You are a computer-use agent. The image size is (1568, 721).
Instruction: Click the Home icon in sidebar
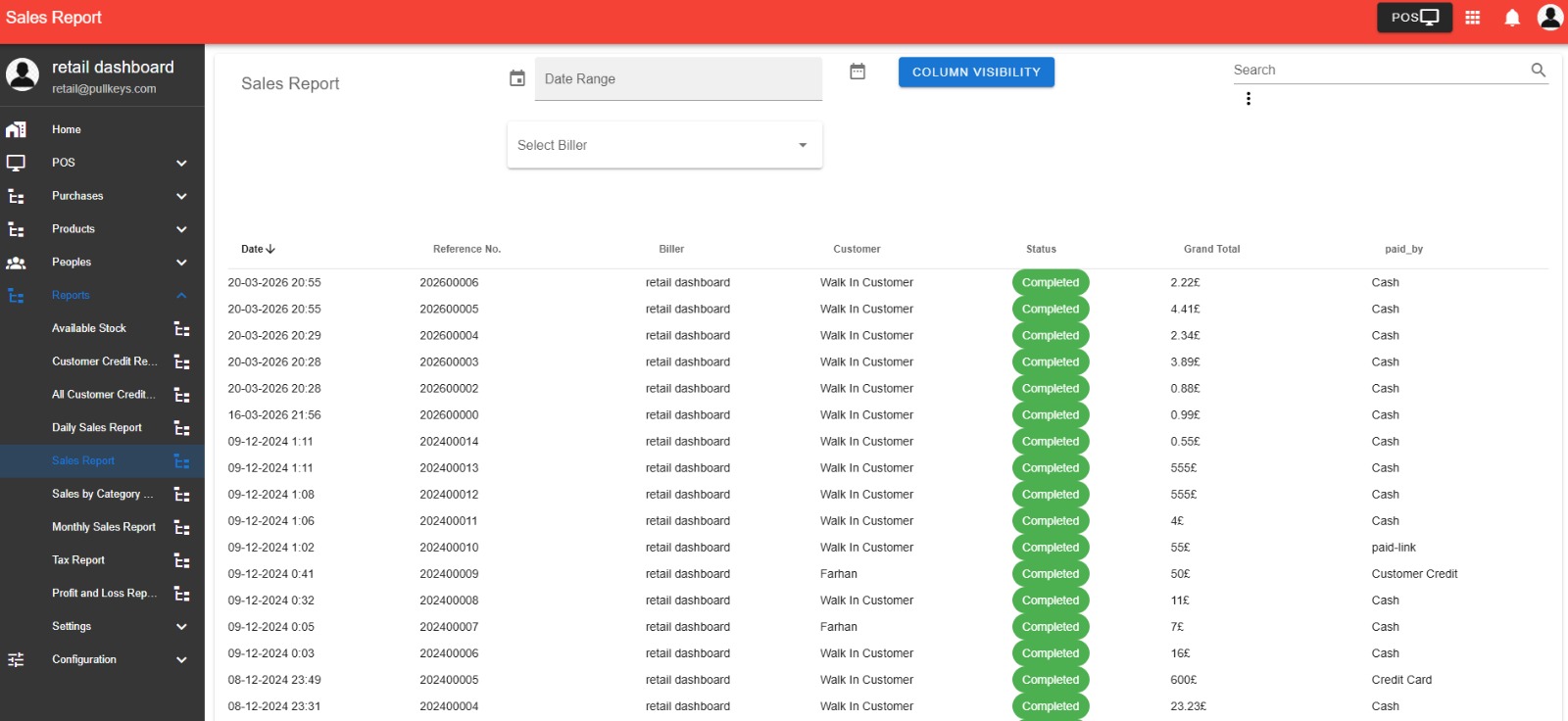click(x=17, y=129)
